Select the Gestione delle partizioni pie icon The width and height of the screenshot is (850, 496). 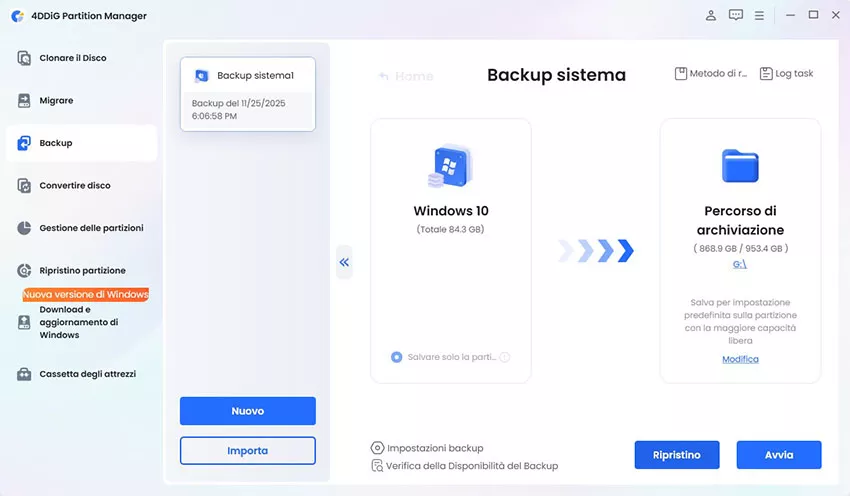coord(24,228)
